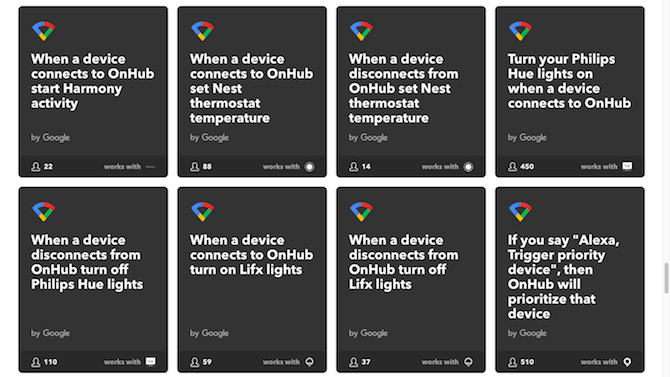Click Philips Hue icon on lights-on card
Viewport: 670px width, 377px height.
click(x=627, y=166)
